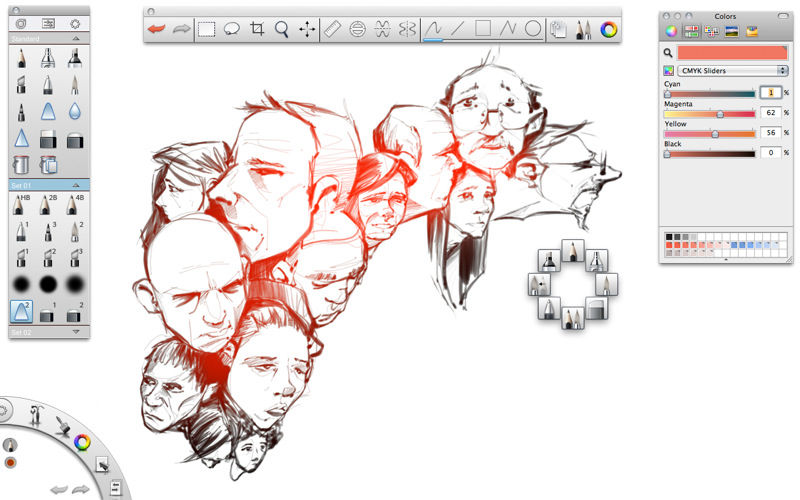Select Flood Fill All Layers bucket
This screenshot has width=800, height=500.
[x=48, y=165]
